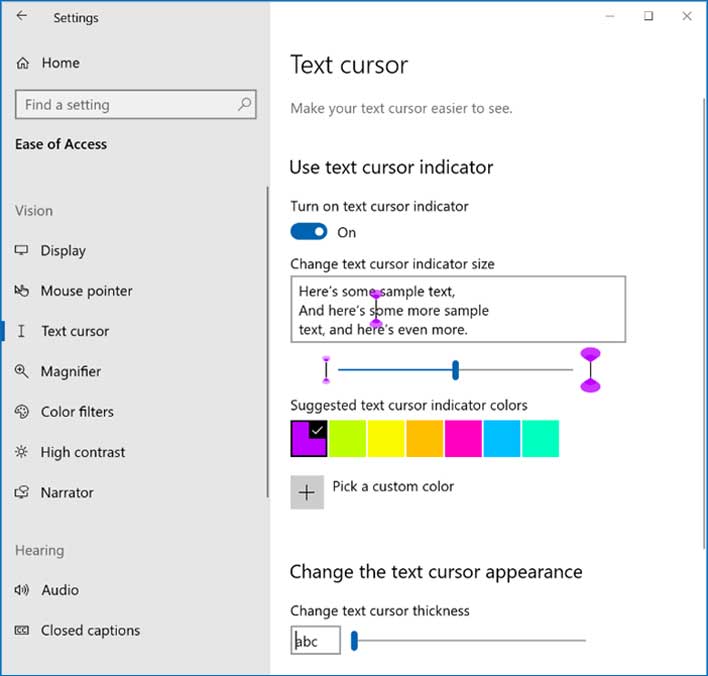Maximize the Settings window
The width and height of the screenshot is (708, 676).
pyautogui.click(x=648, y=16)
